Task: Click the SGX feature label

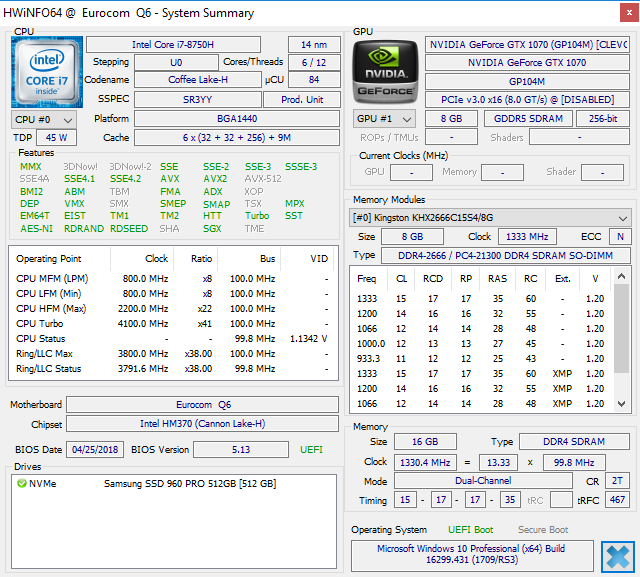Action: (212, 229)
